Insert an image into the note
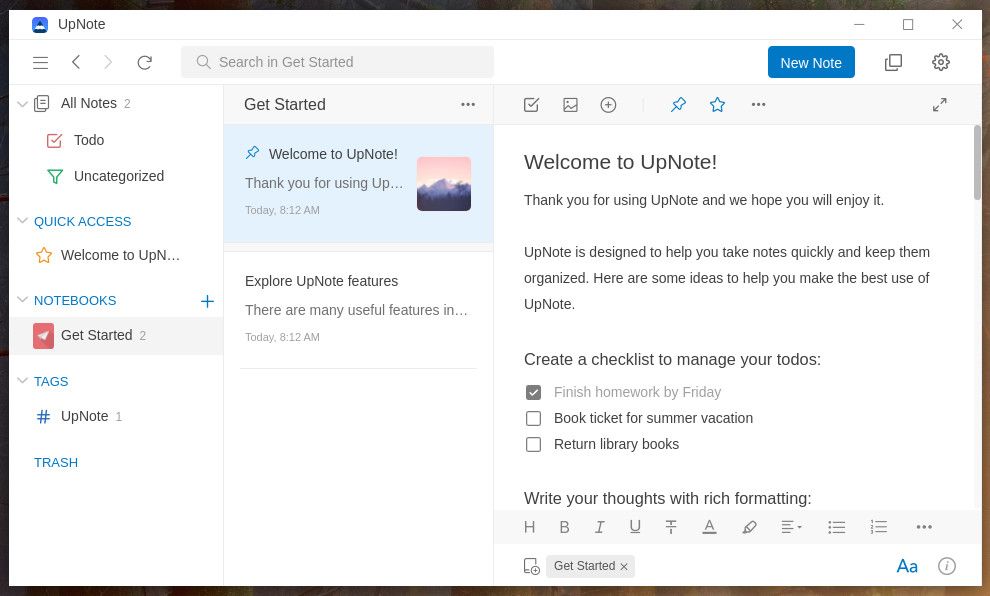This screenshot has width=990, height=596. [570, 104]
